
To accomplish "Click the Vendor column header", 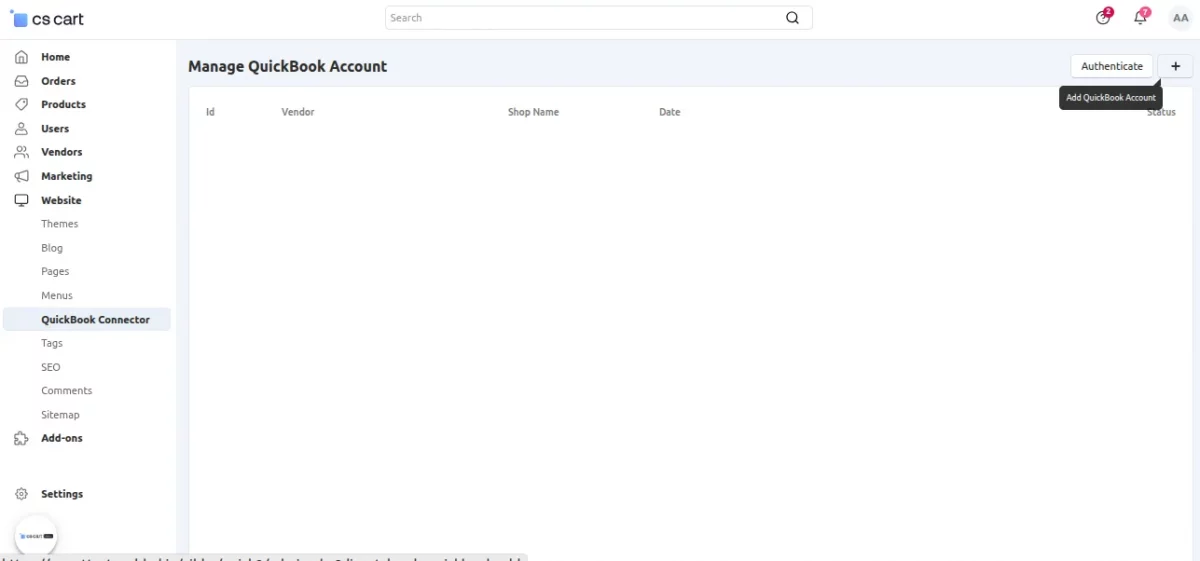I will pos(298,112).
